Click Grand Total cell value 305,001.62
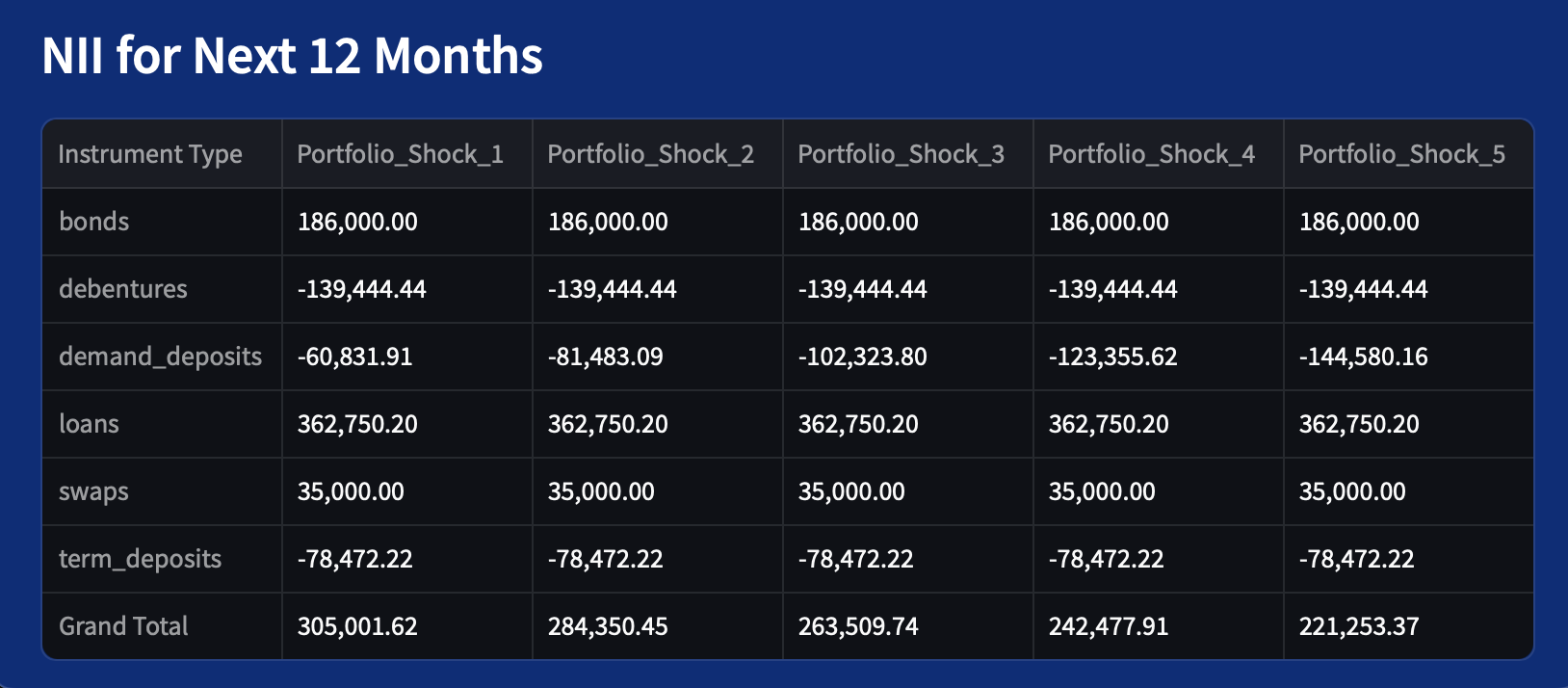The image size is (1568, 688). [357, 626]
